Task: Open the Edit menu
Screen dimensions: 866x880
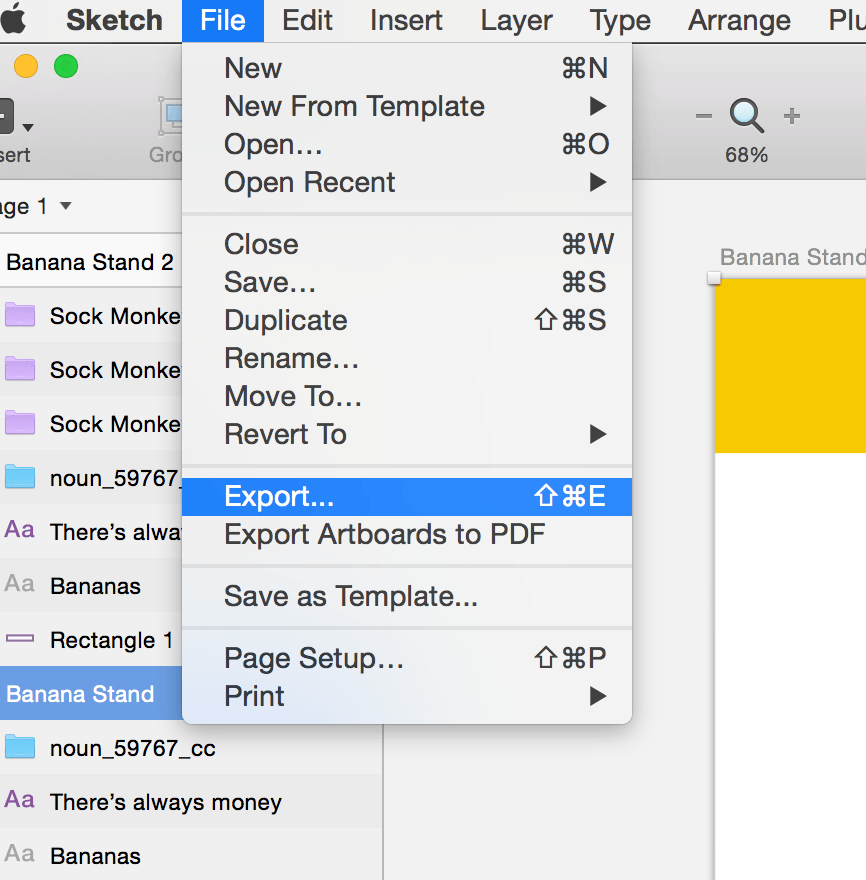Action: (307, 20)
